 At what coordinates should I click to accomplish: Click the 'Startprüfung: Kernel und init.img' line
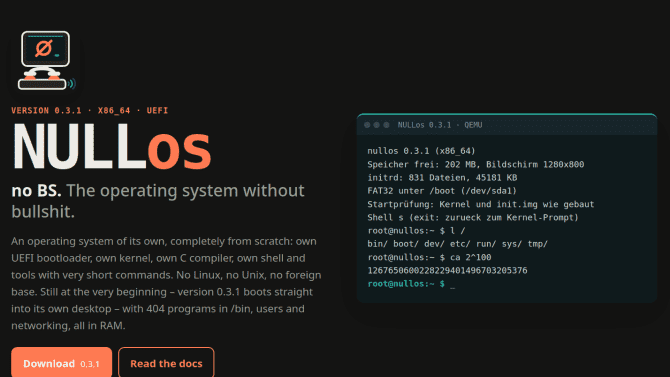pos(481,204)
